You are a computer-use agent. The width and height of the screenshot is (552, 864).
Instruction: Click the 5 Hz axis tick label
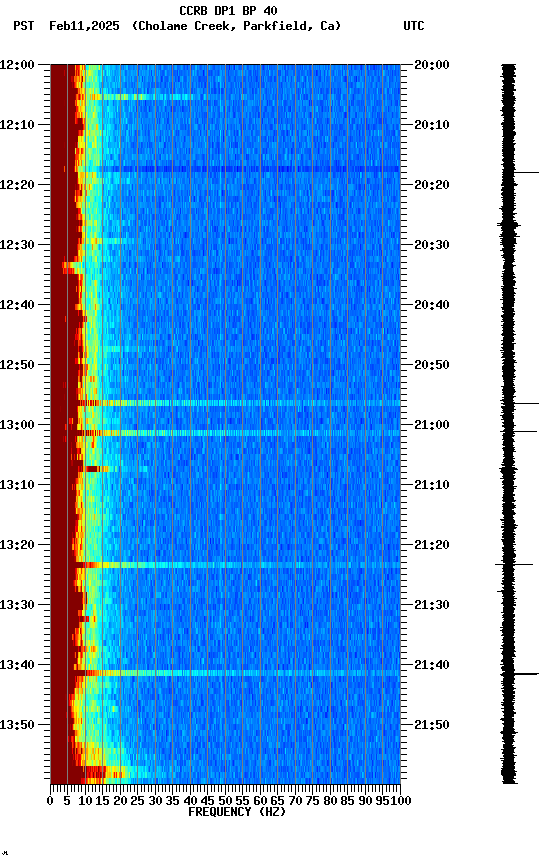coord(67,801)
